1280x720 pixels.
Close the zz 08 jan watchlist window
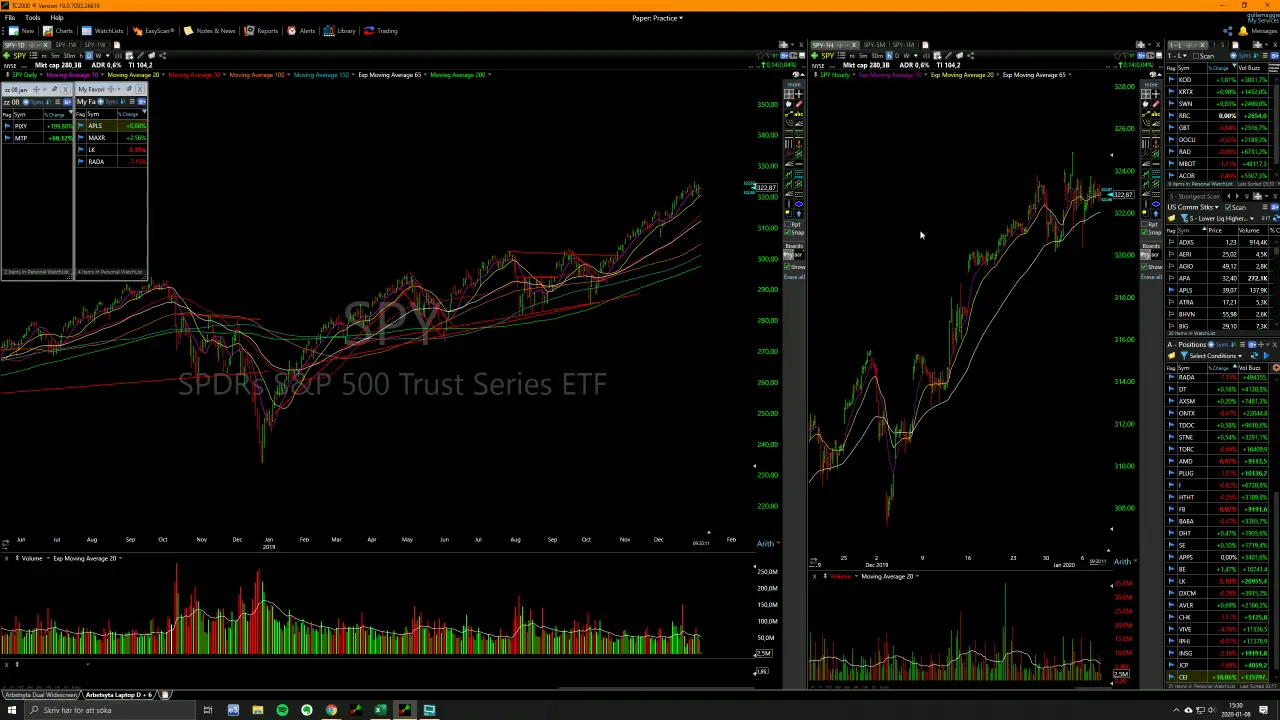(x=66, y=90)
